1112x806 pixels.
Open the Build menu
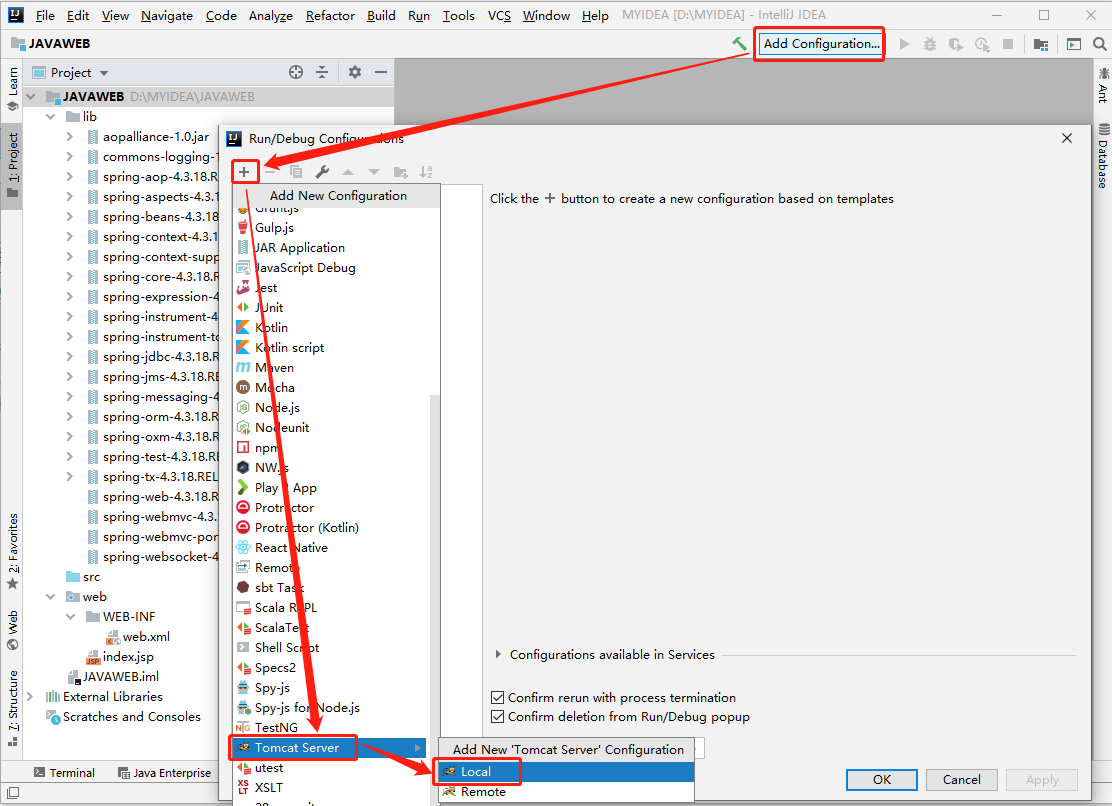pos(381,16)
